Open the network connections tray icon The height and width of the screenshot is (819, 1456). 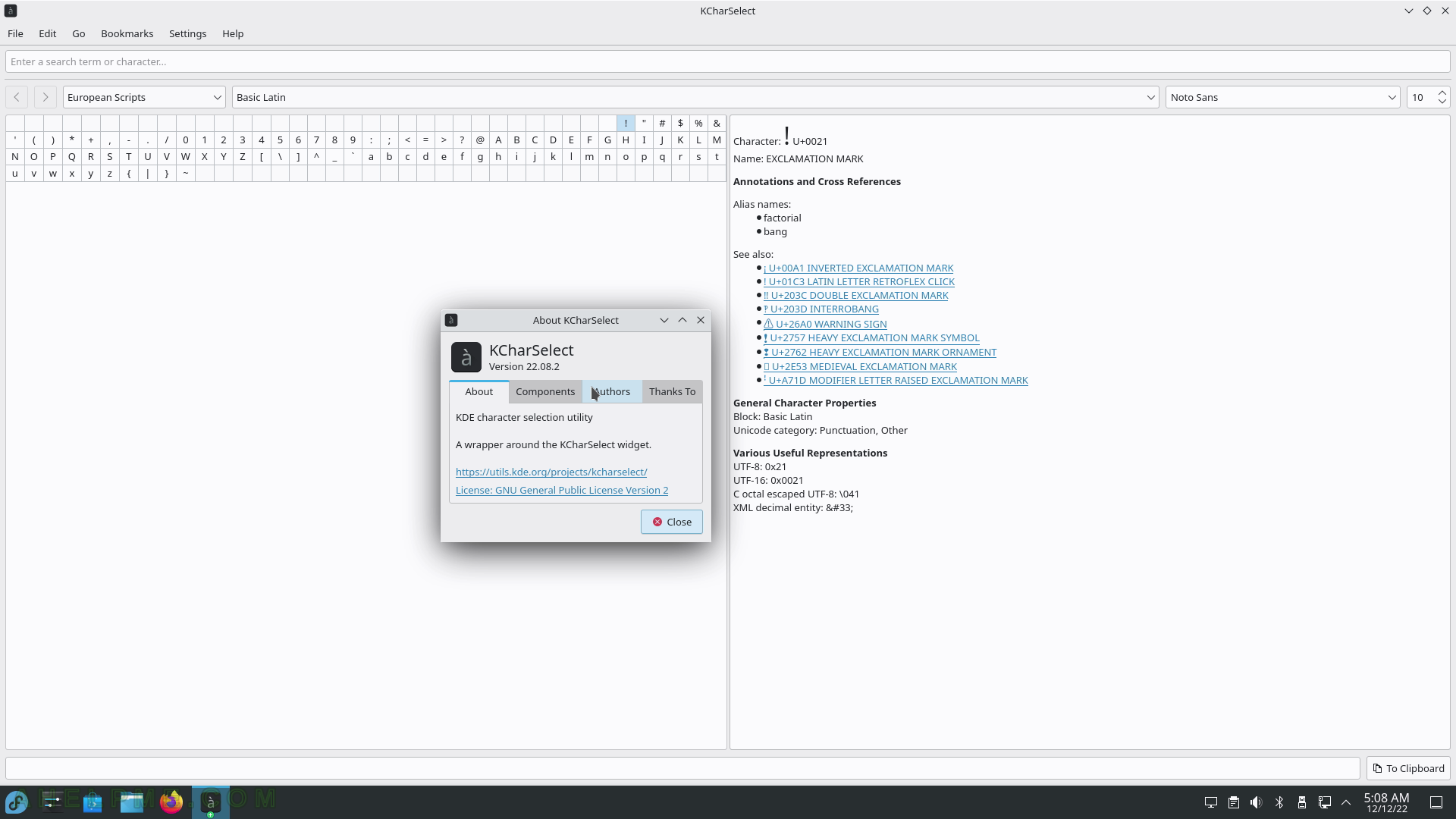coord(1325,802)
